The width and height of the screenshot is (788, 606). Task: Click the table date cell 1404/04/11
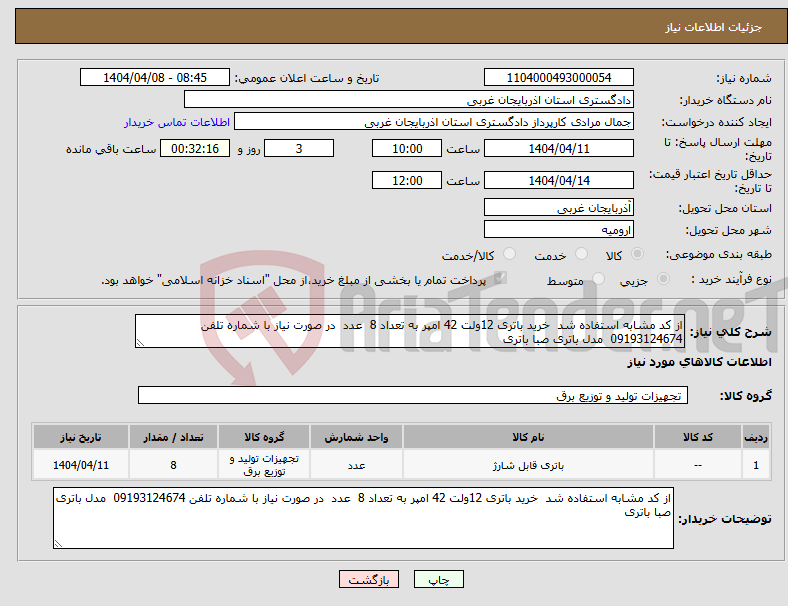[x=81, y=465]
